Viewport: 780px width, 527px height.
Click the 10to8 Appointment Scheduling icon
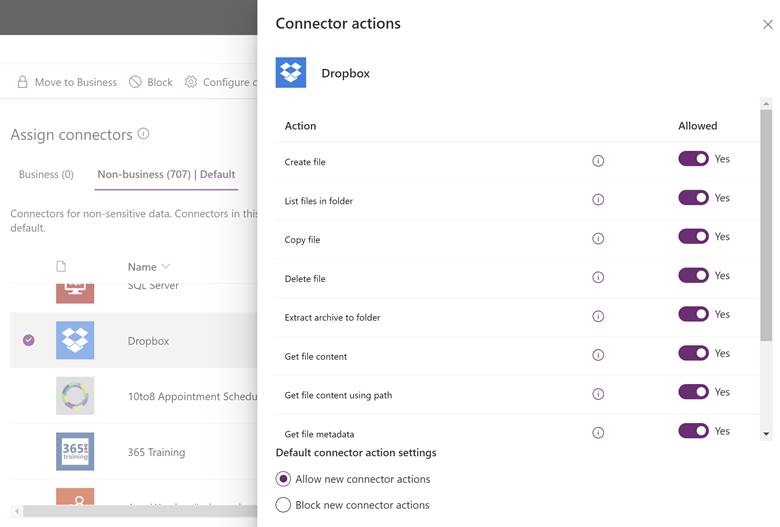(x=75, y=396)
